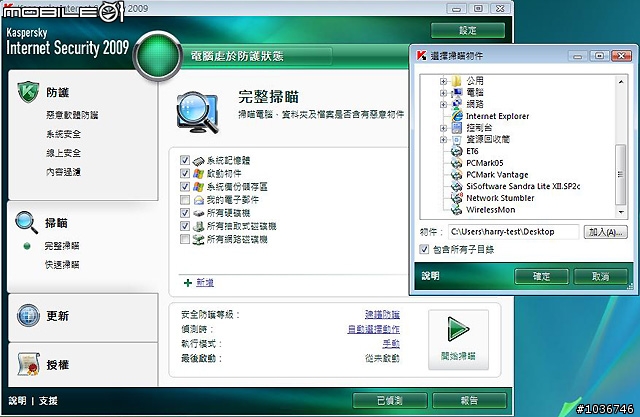Screen dimensions: 640x417
Task: Expand the 網路 tree node
Action: [444, 104]
